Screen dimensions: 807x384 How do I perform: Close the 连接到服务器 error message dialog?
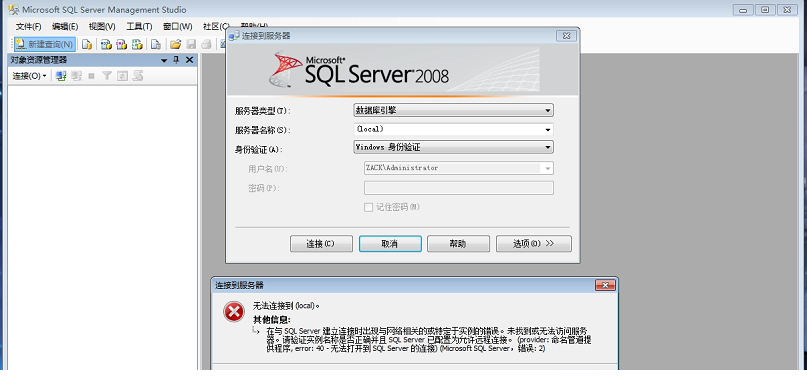(605, 285)
